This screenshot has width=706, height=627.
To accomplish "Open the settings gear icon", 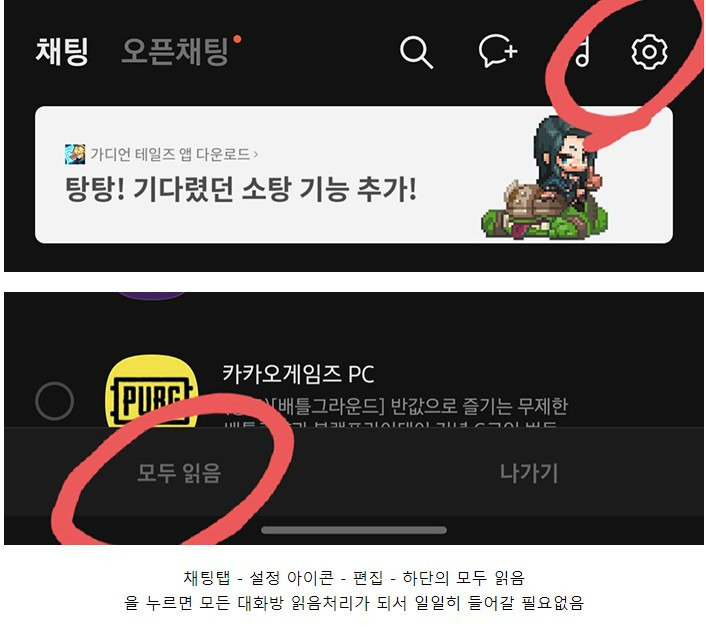I will click(649, 52).
